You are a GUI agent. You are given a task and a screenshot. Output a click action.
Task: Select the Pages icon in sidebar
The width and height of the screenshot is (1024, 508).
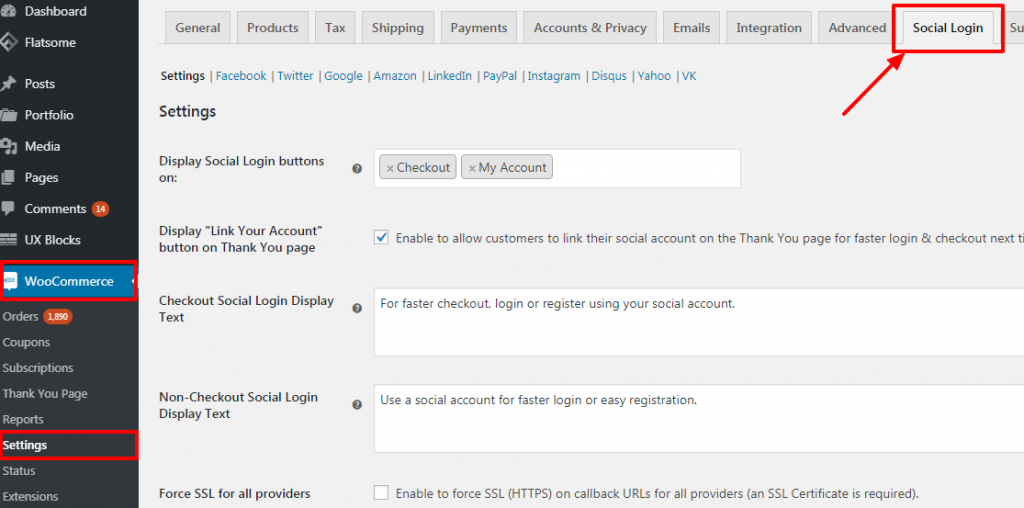8,177
